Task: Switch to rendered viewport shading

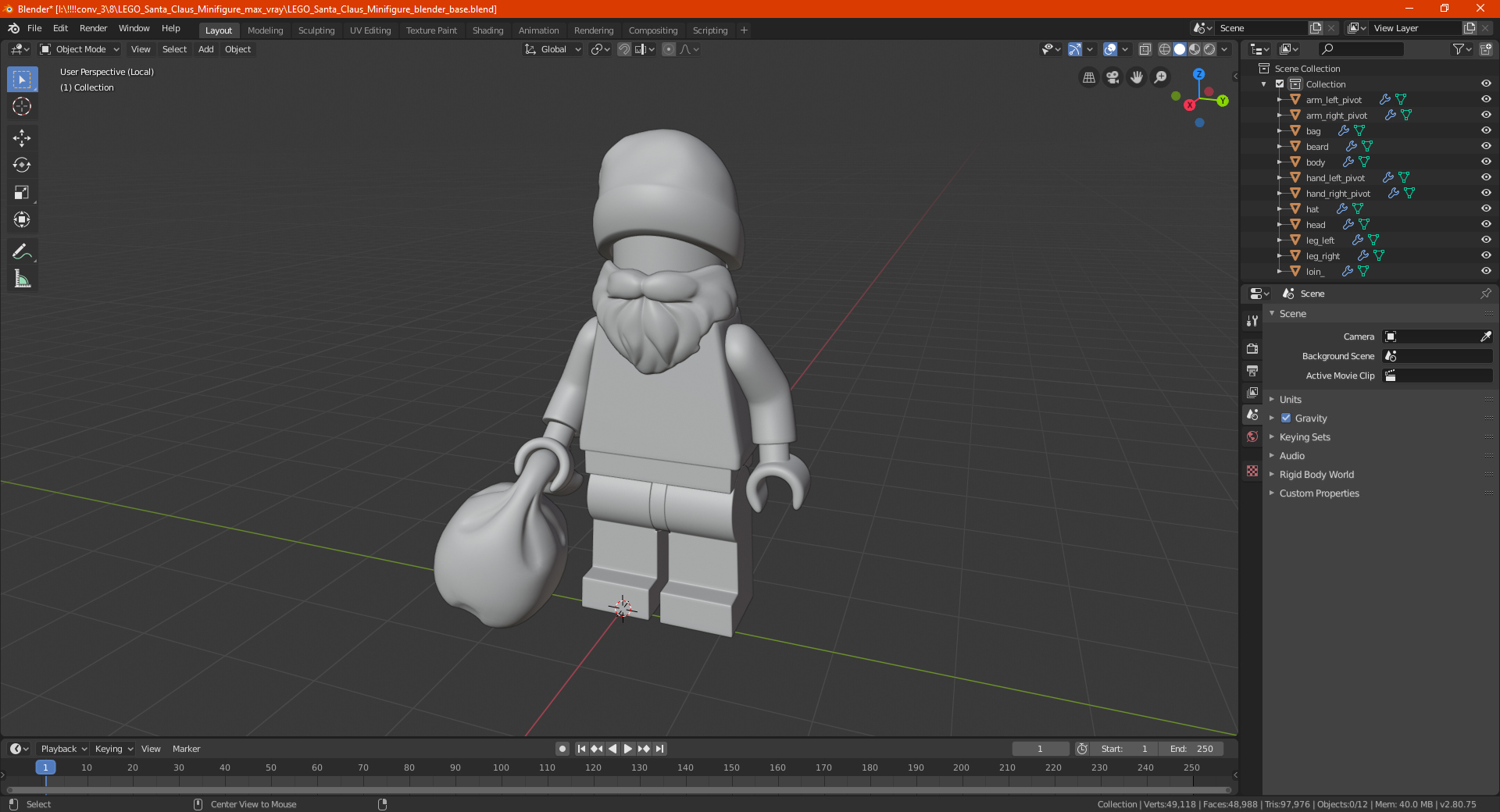Action: coord(1209,49)
